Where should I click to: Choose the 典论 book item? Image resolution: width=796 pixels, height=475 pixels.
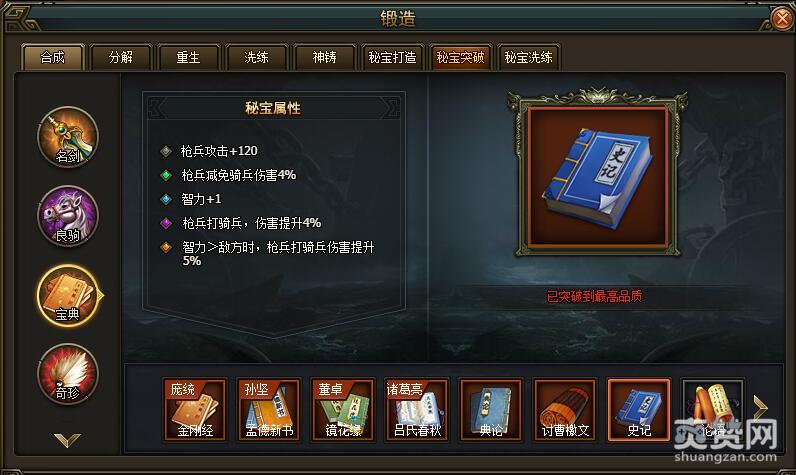tap(491, 410)
